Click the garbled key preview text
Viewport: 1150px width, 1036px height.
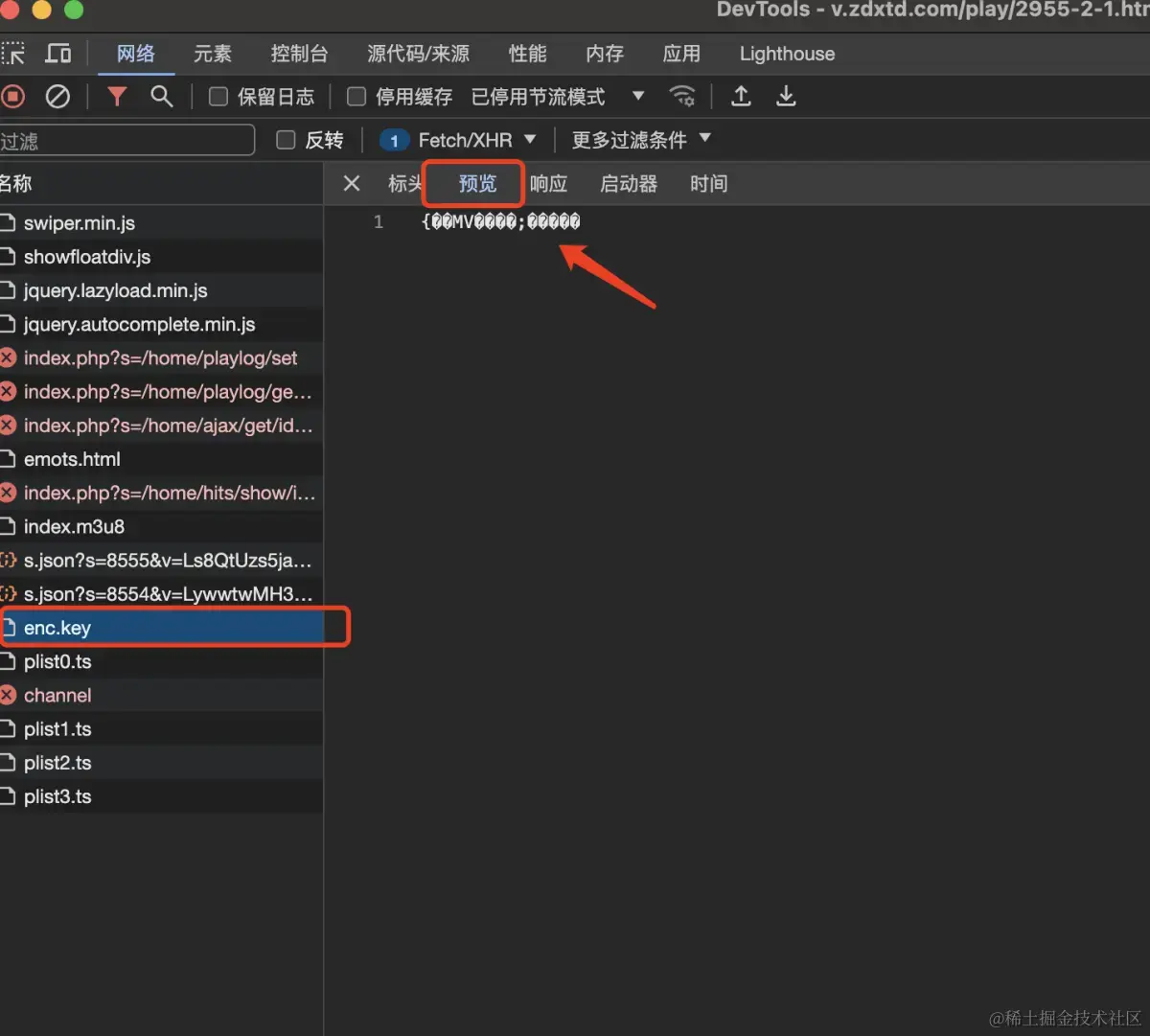500,221
